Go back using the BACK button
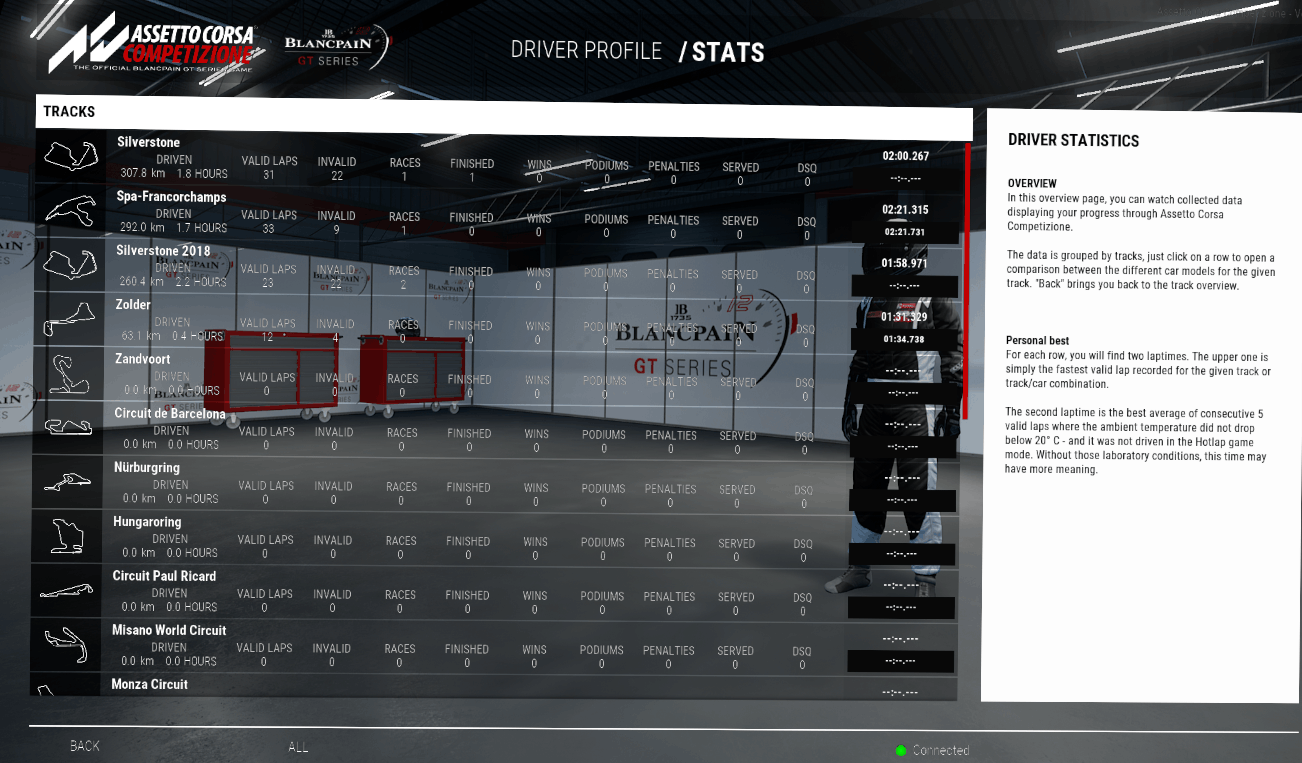Image resolution: width=1302 pixels, height=763 pixels. [85, 746]
